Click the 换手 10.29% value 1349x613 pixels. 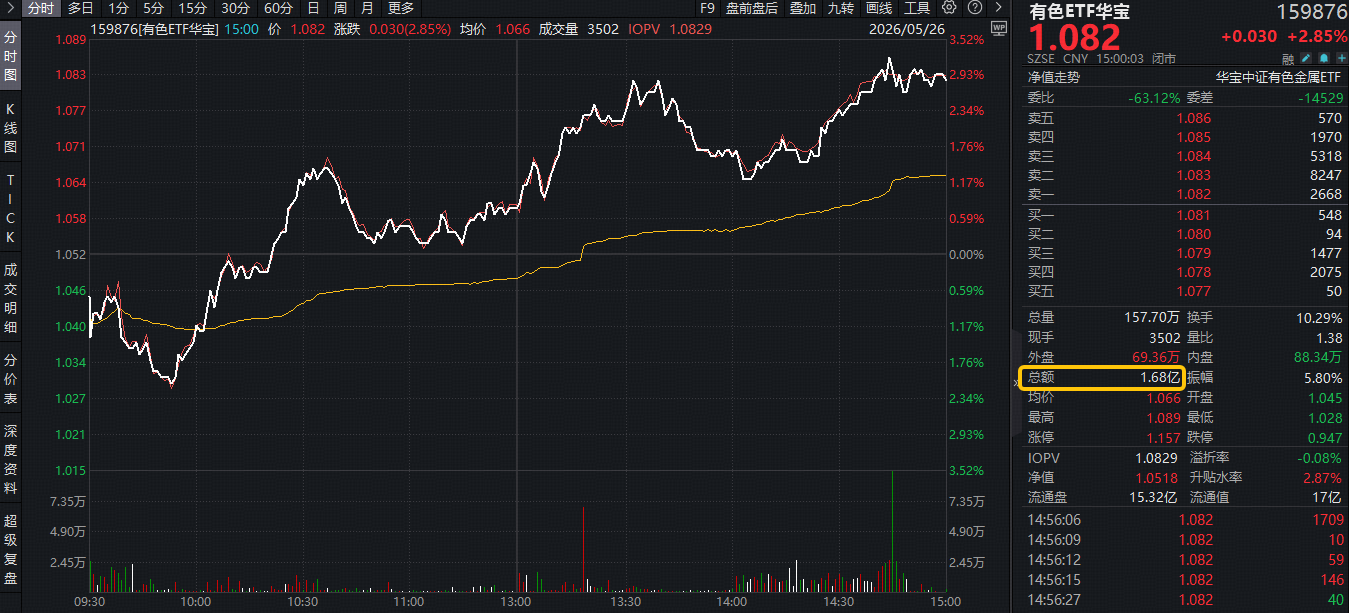click(x=1318, y=317)
